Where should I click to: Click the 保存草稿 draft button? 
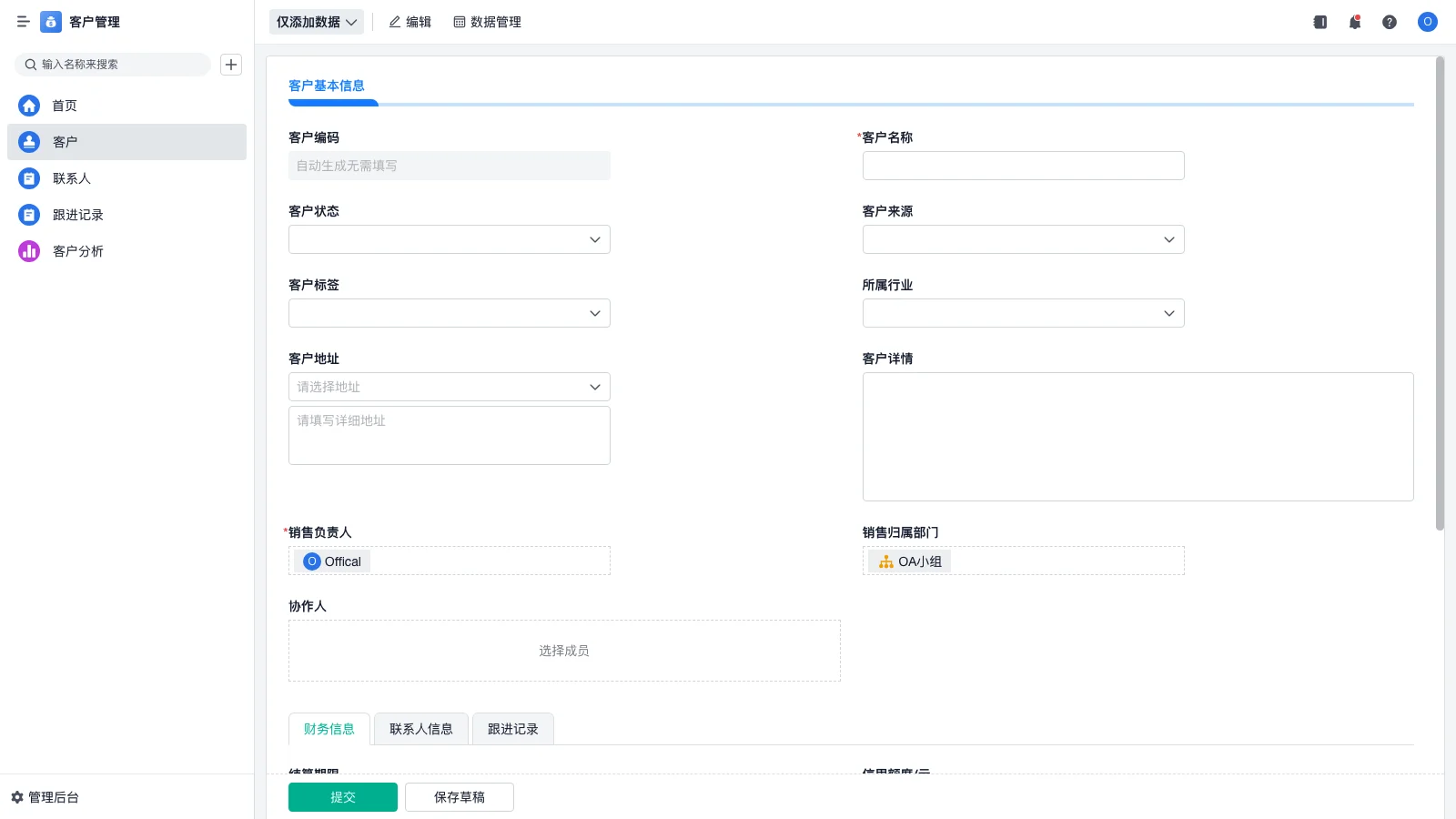[x=459, y=796]
